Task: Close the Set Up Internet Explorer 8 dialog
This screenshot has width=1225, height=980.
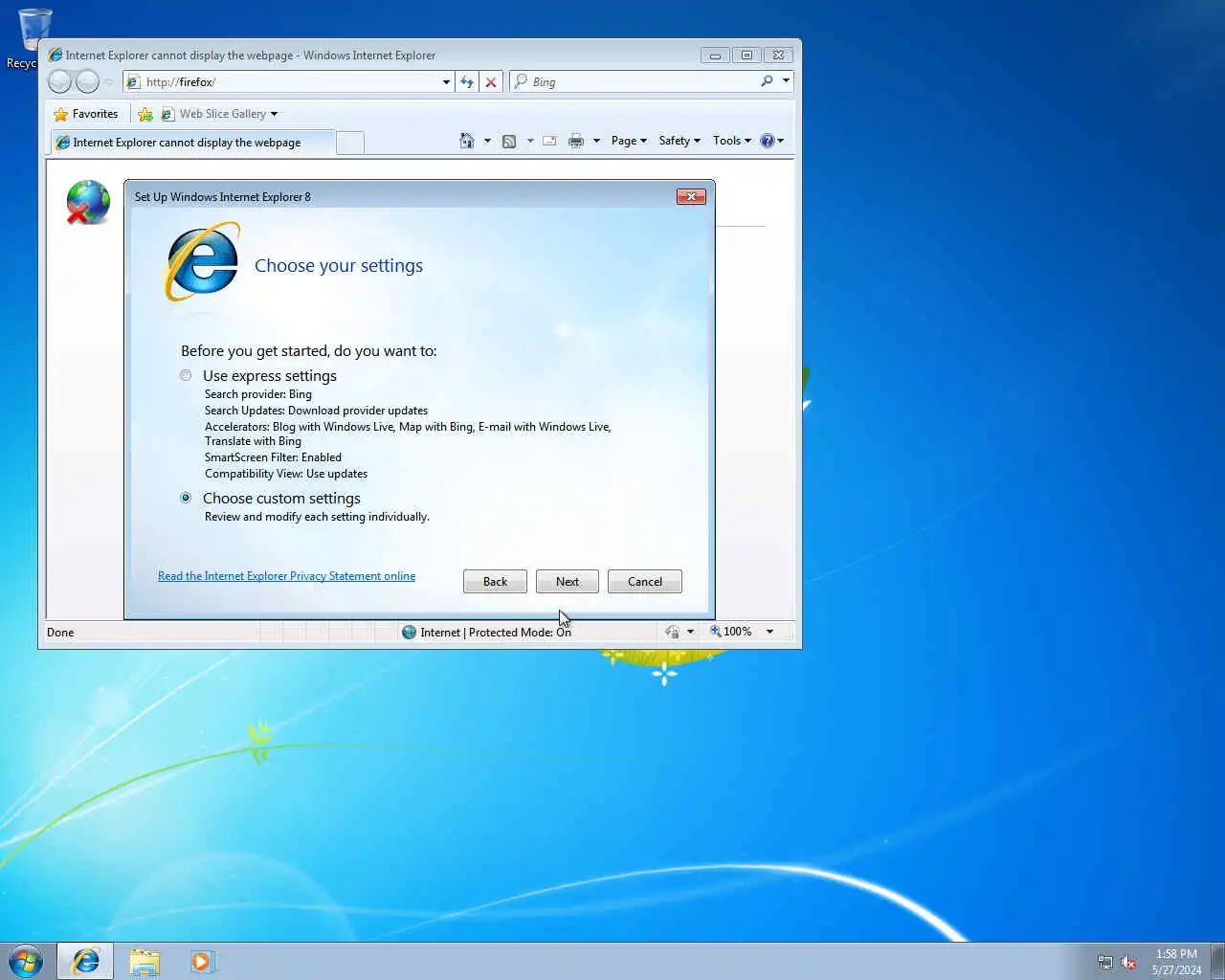Action: click(691, 196)
